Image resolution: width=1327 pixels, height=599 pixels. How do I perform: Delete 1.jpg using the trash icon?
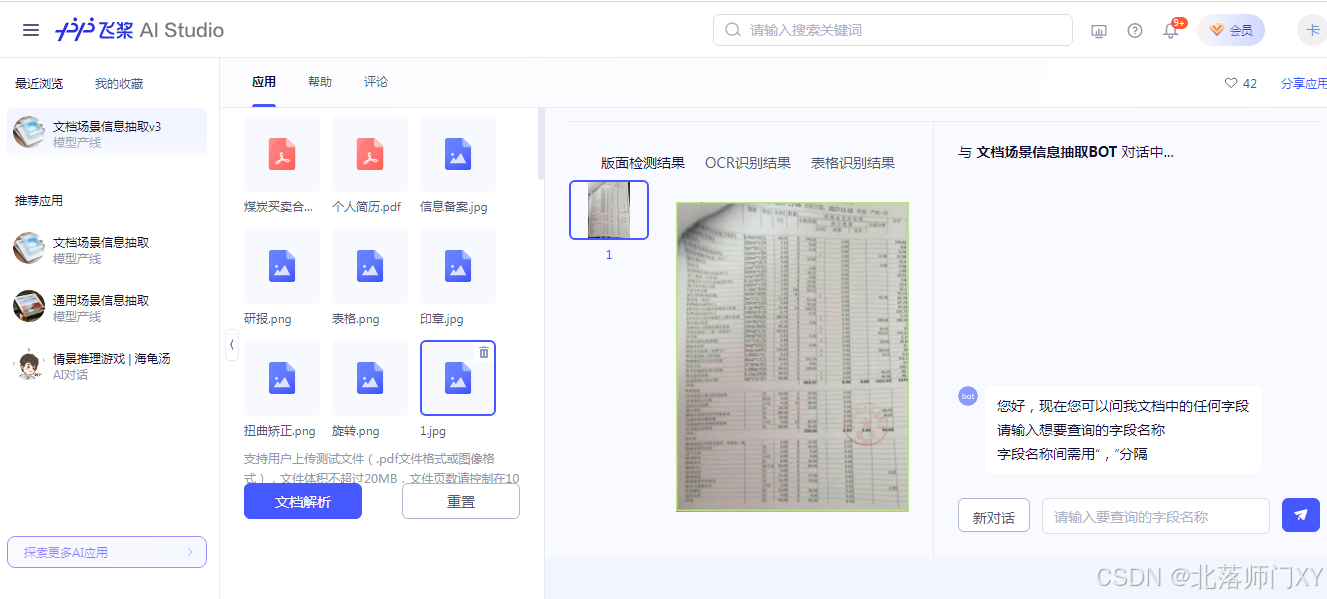[x=484, y=351]
